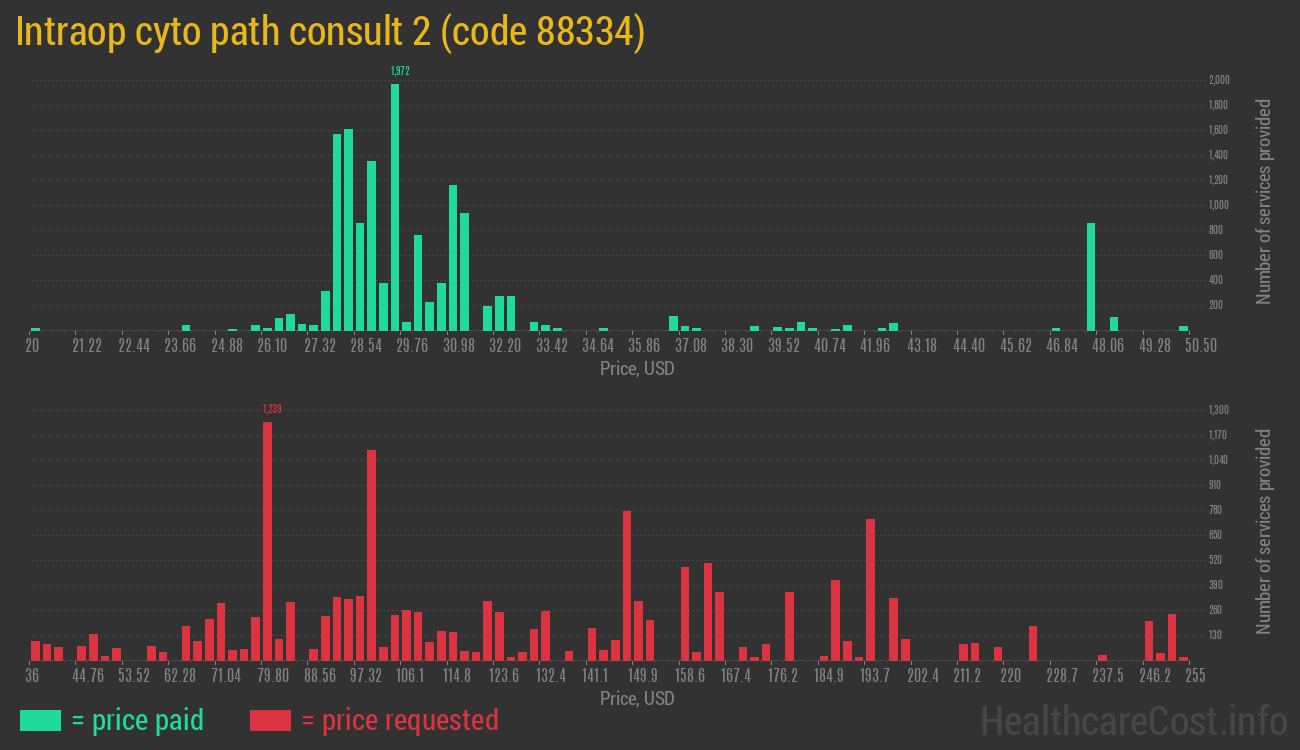Click the 1,972 value label above the green peak

[x=400, y=71]
